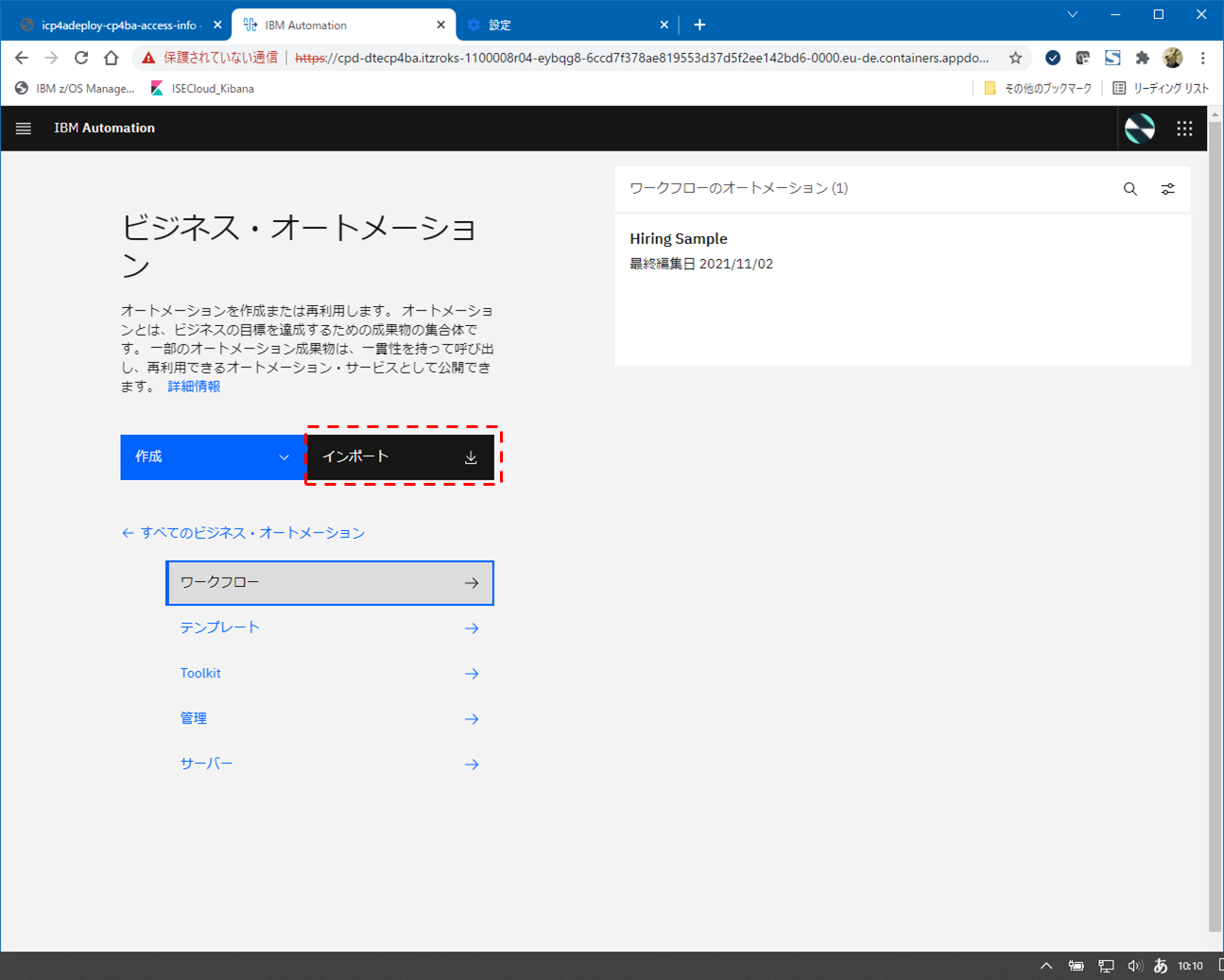Go back to すべてのビジネス・オートメーション
1224x980 pixels.
click(243, 533)
